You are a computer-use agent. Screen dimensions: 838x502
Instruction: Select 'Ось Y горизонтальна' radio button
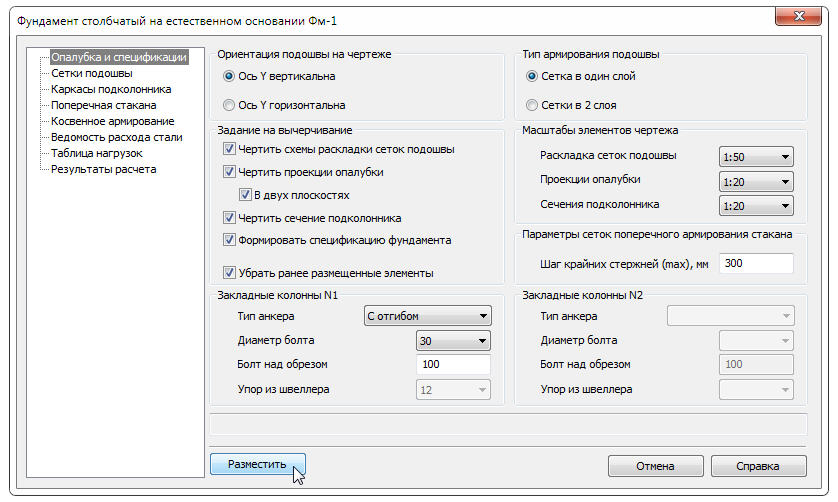click(230, 105)
